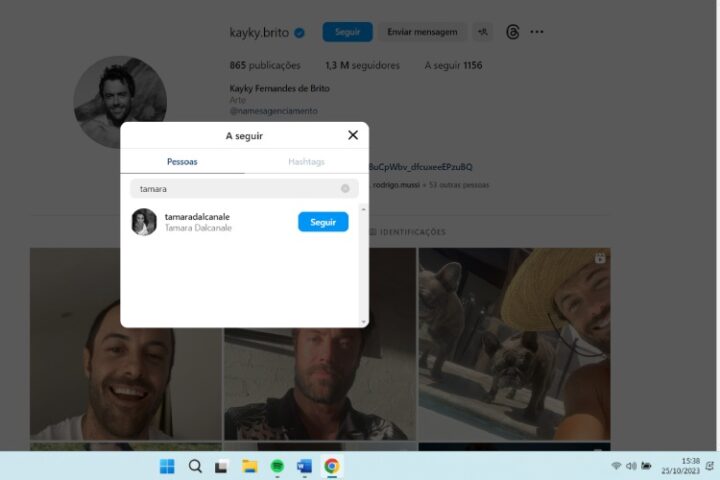Open the three-dots profile options menu
This screenshot has width=720, height=480.
click(x=537, y=32)
